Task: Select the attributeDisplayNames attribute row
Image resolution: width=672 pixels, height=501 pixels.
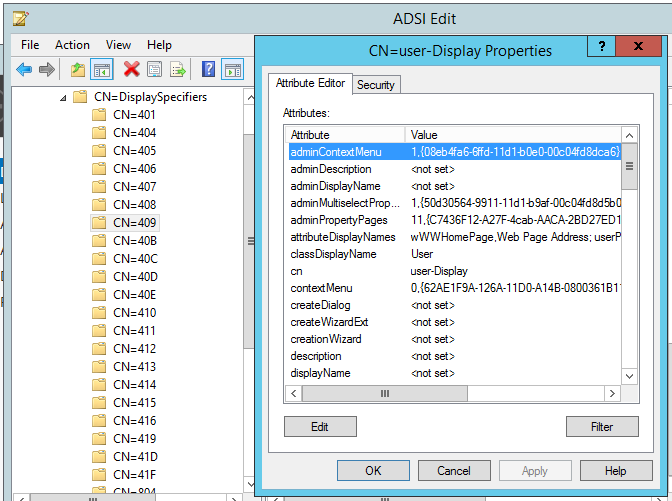Action: tap(455, 237)
